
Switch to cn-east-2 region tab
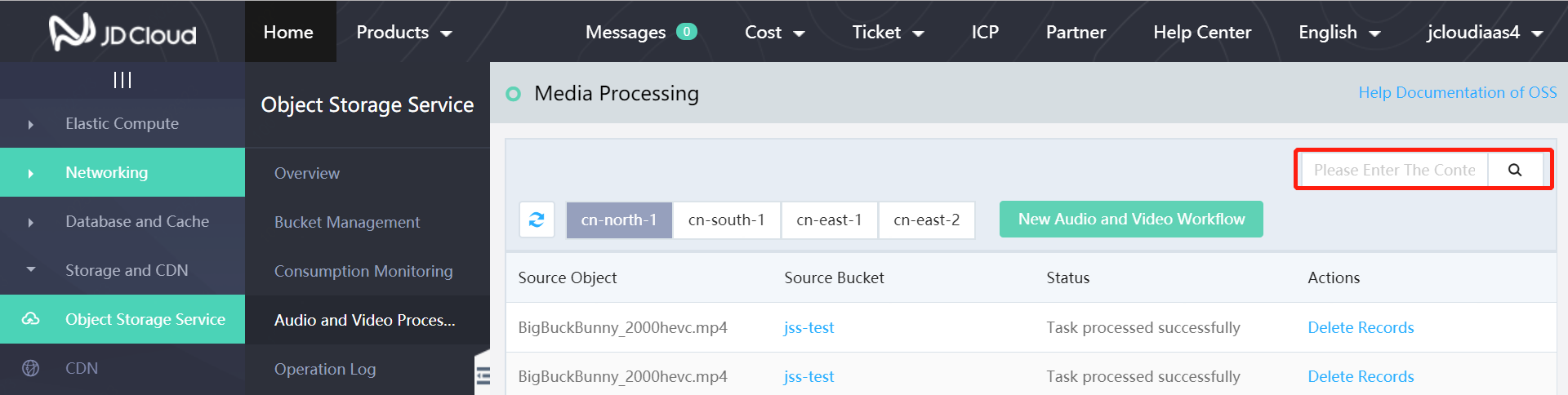coord(926,220)
